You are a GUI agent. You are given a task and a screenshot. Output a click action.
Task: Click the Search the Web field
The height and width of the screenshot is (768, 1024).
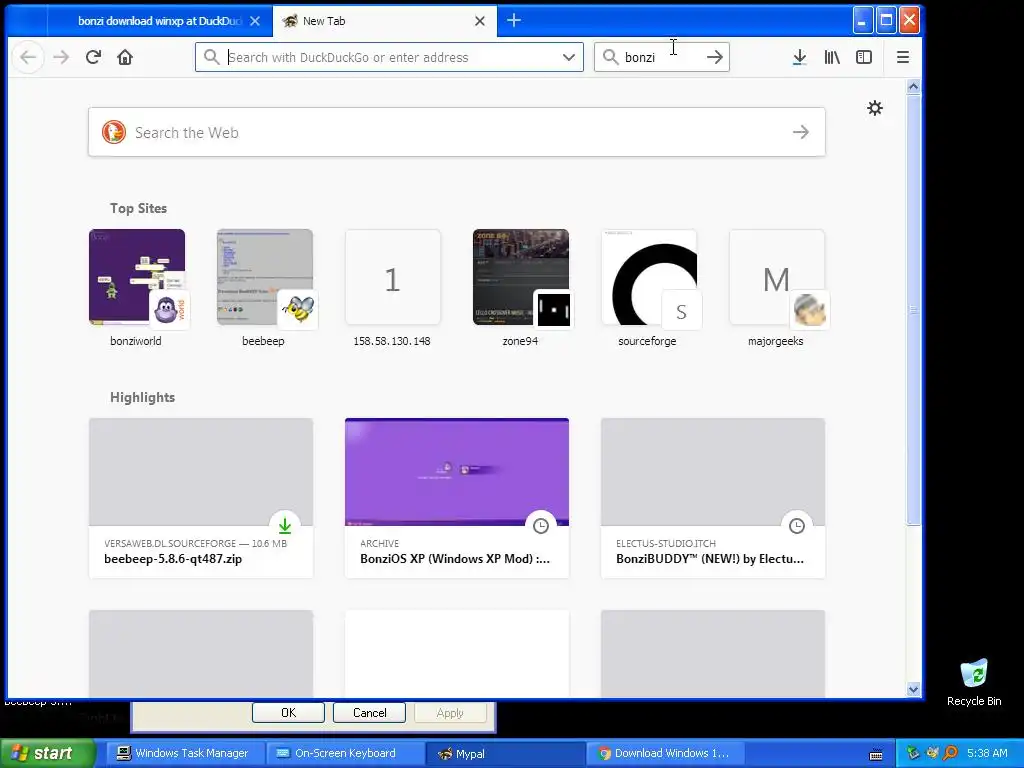tap(457, 132)
